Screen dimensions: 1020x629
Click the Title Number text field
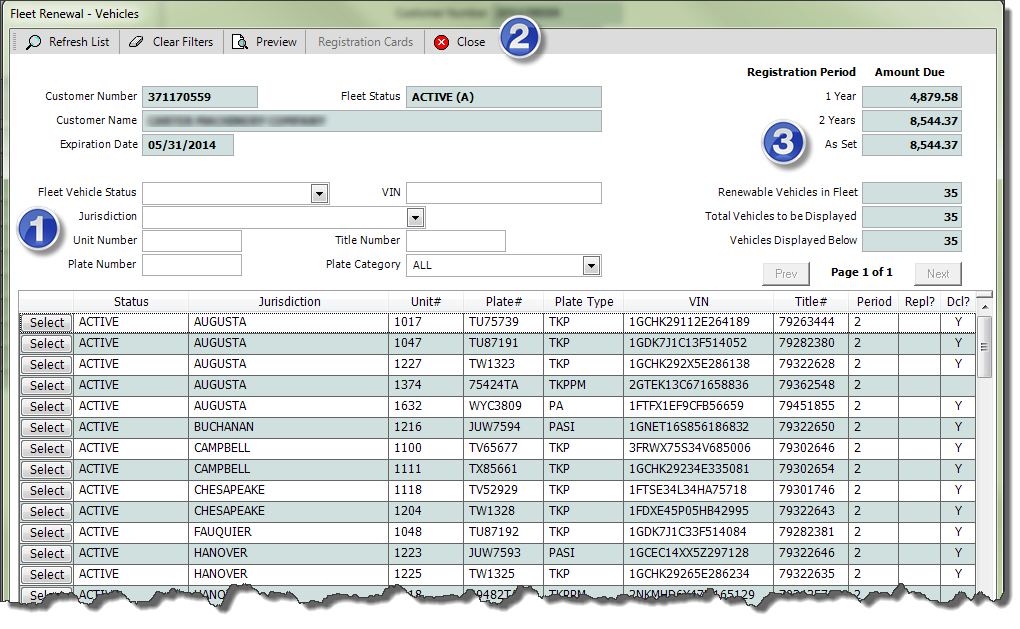coord(455,241)
